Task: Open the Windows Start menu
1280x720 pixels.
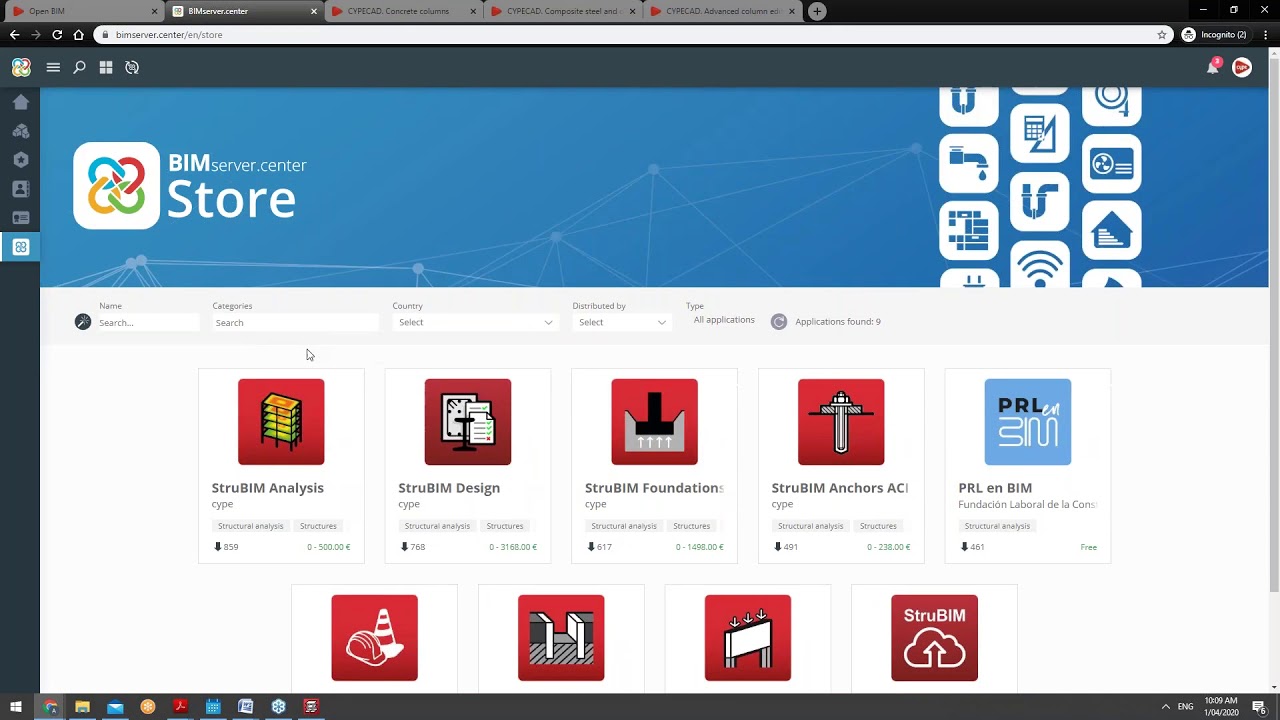Action: point(16,707)
